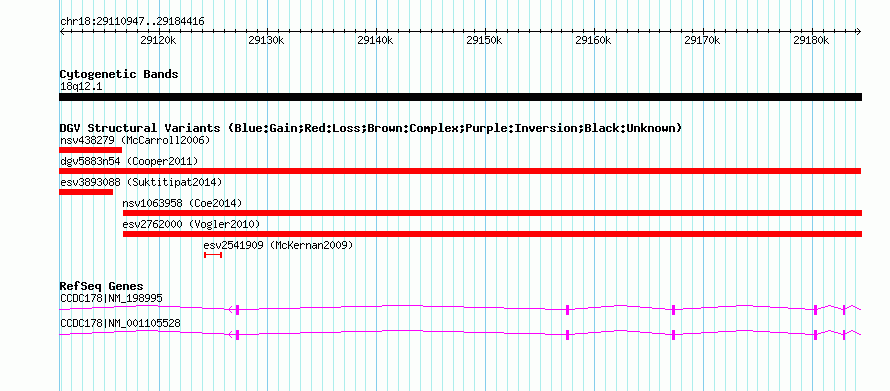Click the nsv438279 (McCarroll2006) variant label
This screenshot has width=890, height=391.
tap(135, 140)
